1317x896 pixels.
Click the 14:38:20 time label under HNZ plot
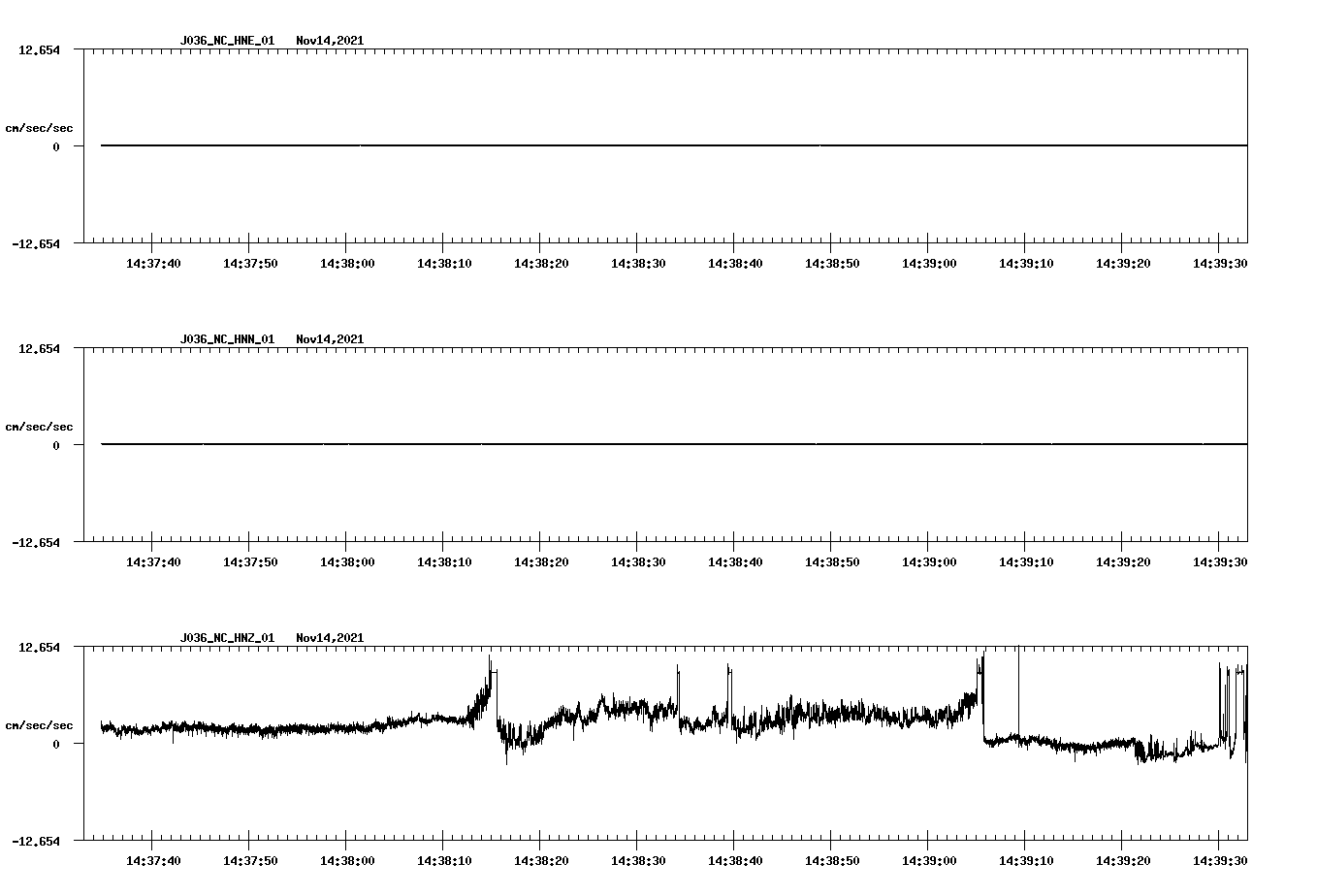tap(541, 861)
